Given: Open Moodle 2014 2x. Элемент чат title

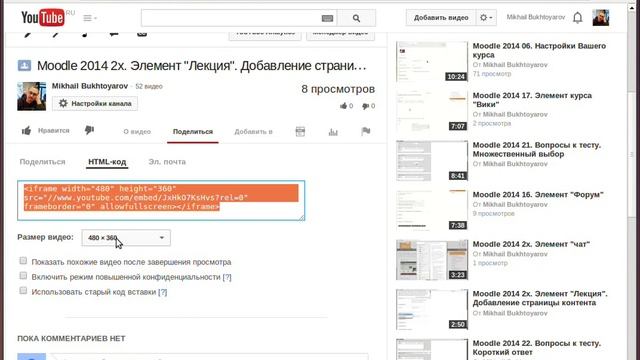Looking at the screenshot, I should point(531,244).
